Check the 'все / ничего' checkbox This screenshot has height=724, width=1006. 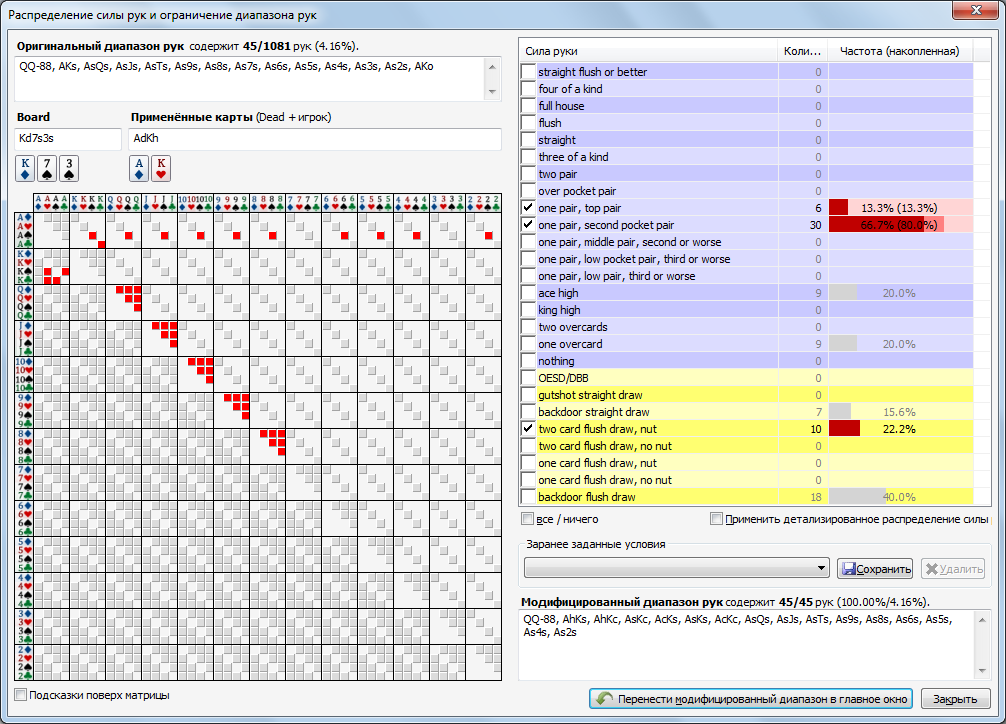point(527,519)
